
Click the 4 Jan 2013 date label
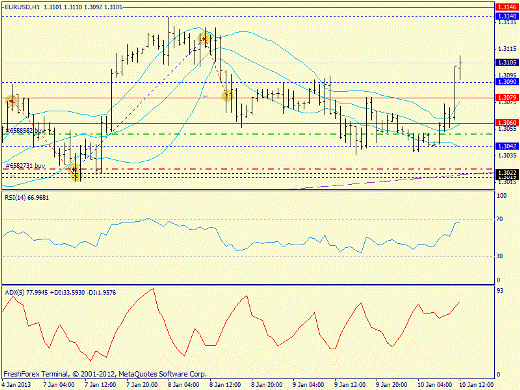coord(17,385)
